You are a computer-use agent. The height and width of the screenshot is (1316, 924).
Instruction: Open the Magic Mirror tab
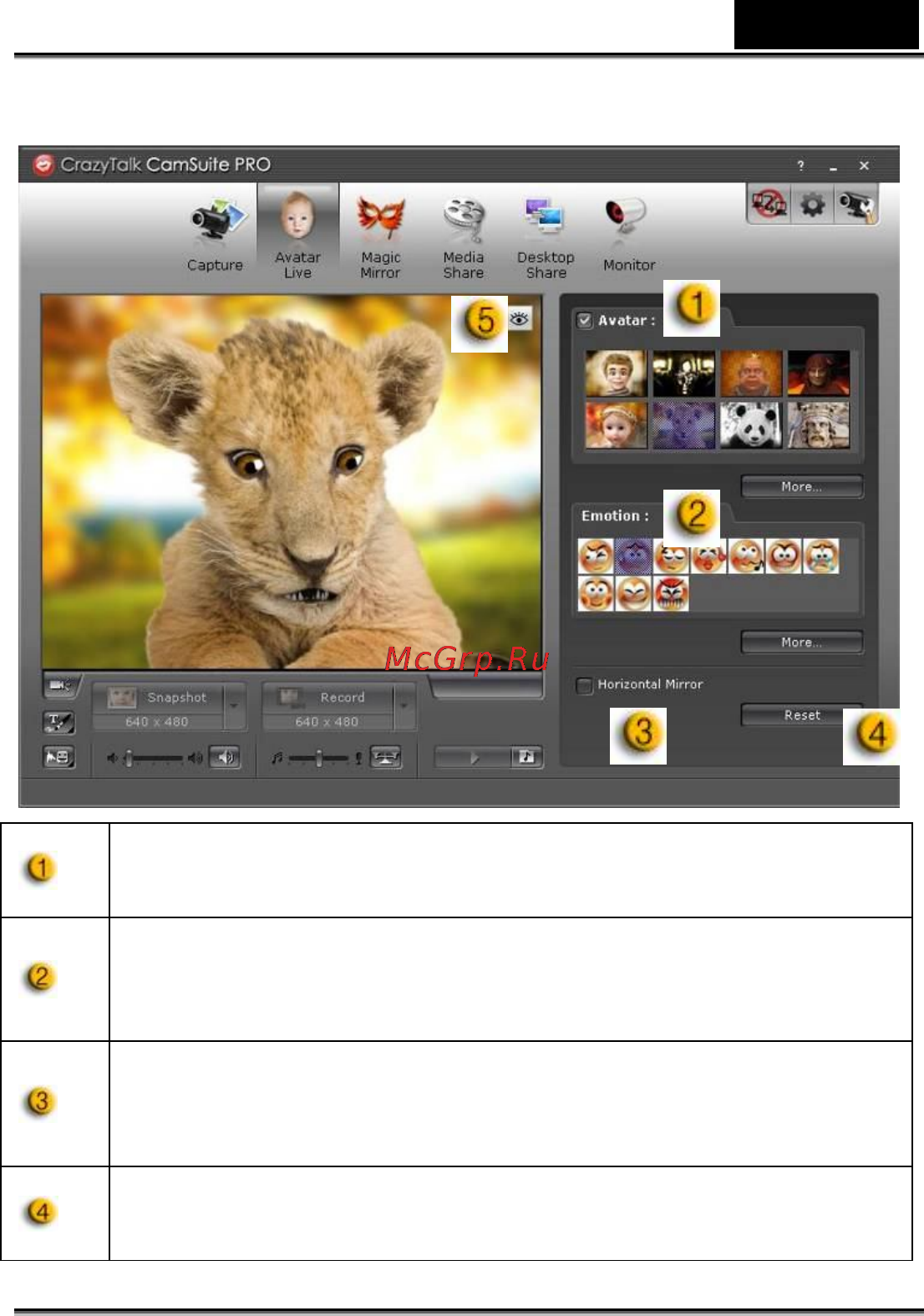(380, 236)
